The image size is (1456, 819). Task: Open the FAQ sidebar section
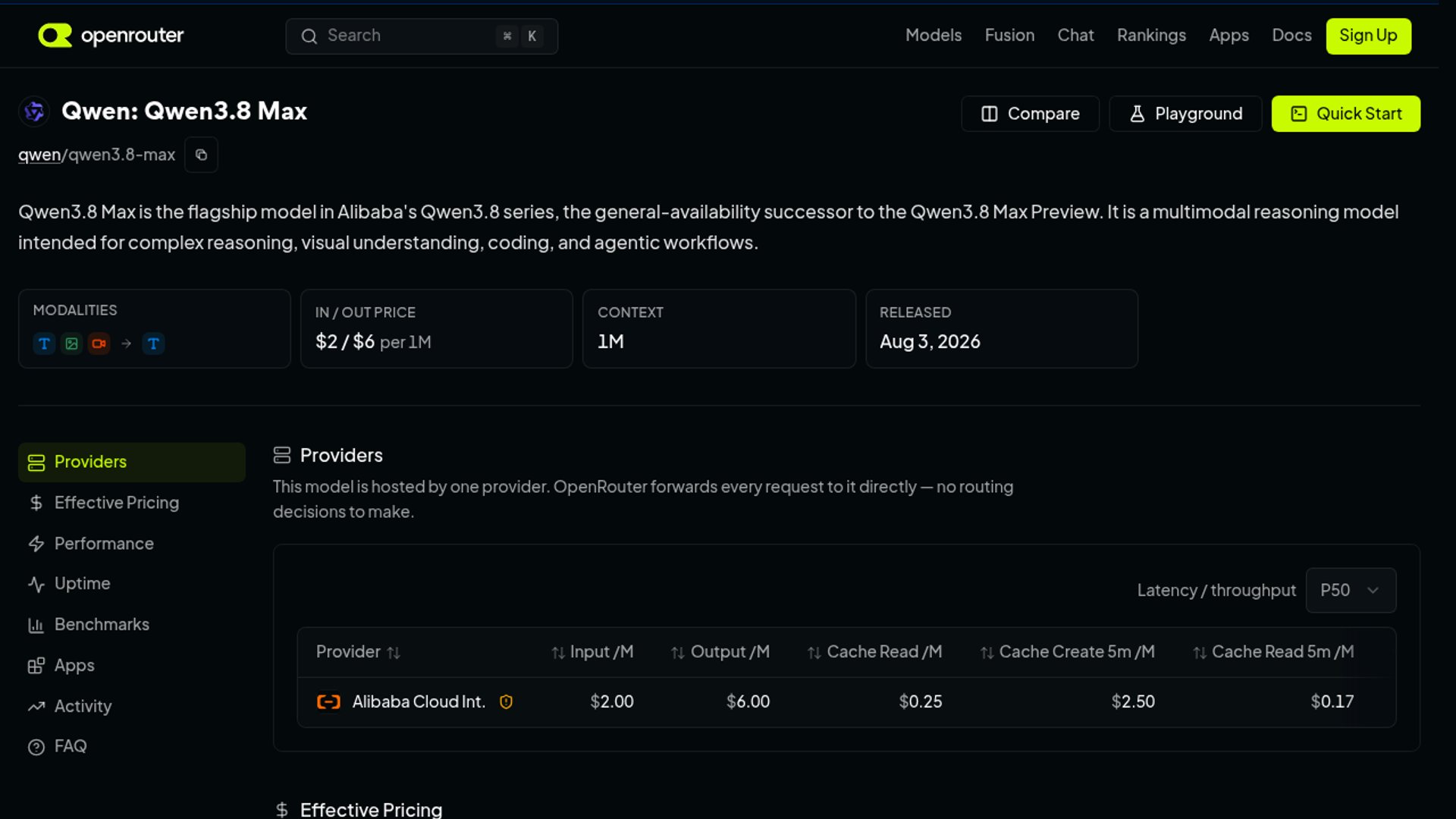(x=132, y=747)
